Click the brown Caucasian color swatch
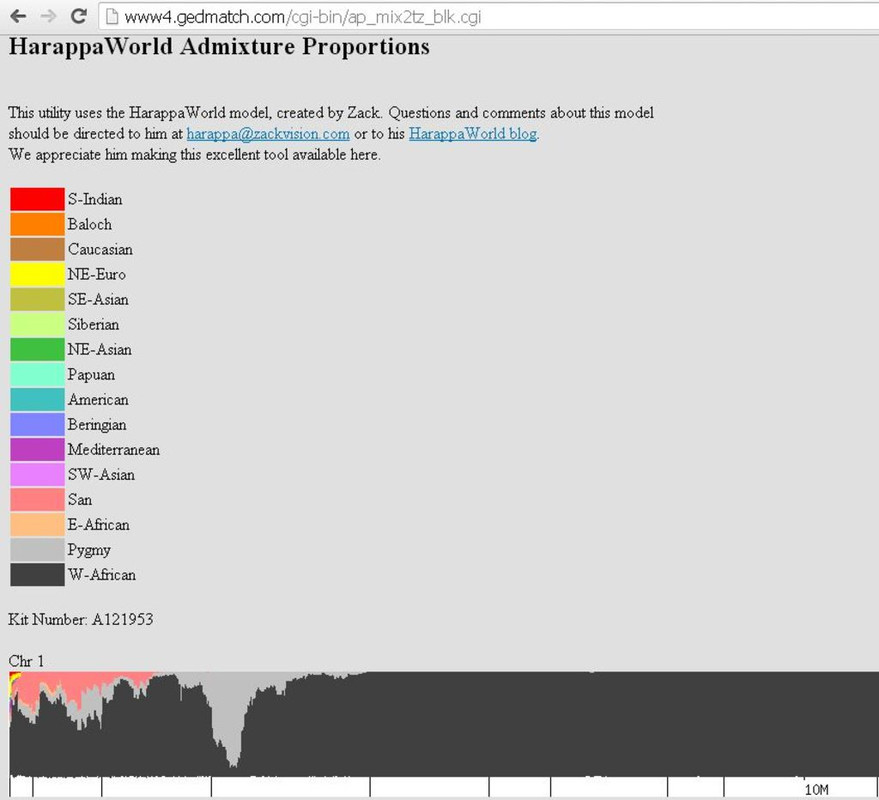This screenshot has width=879, height=800. [x=38, y=249]
